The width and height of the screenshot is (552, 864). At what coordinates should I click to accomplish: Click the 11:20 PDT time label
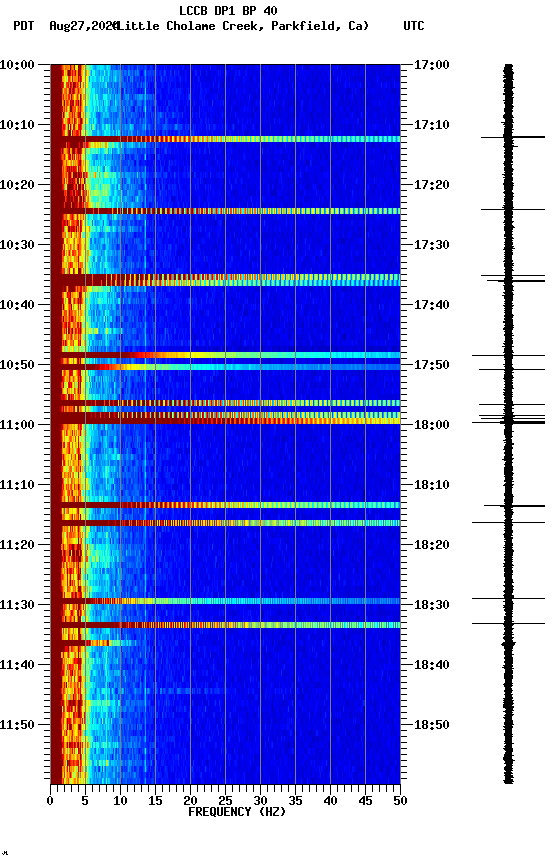pos(17,546)
